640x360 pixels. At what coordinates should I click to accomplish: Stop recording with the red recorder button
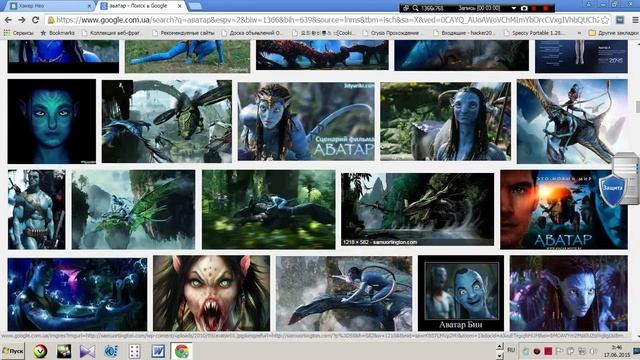click(545, 8)
